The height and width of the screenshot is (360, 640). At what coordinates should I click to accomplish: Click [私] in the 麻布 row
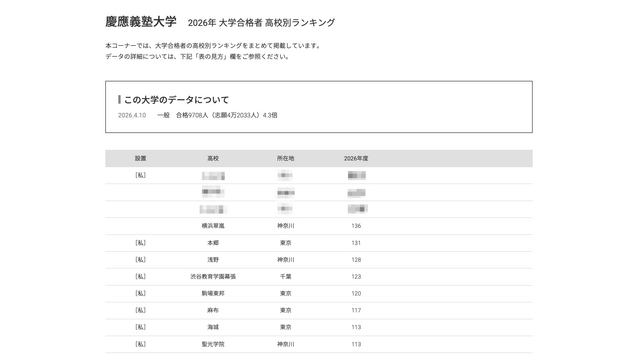(140, 310)
